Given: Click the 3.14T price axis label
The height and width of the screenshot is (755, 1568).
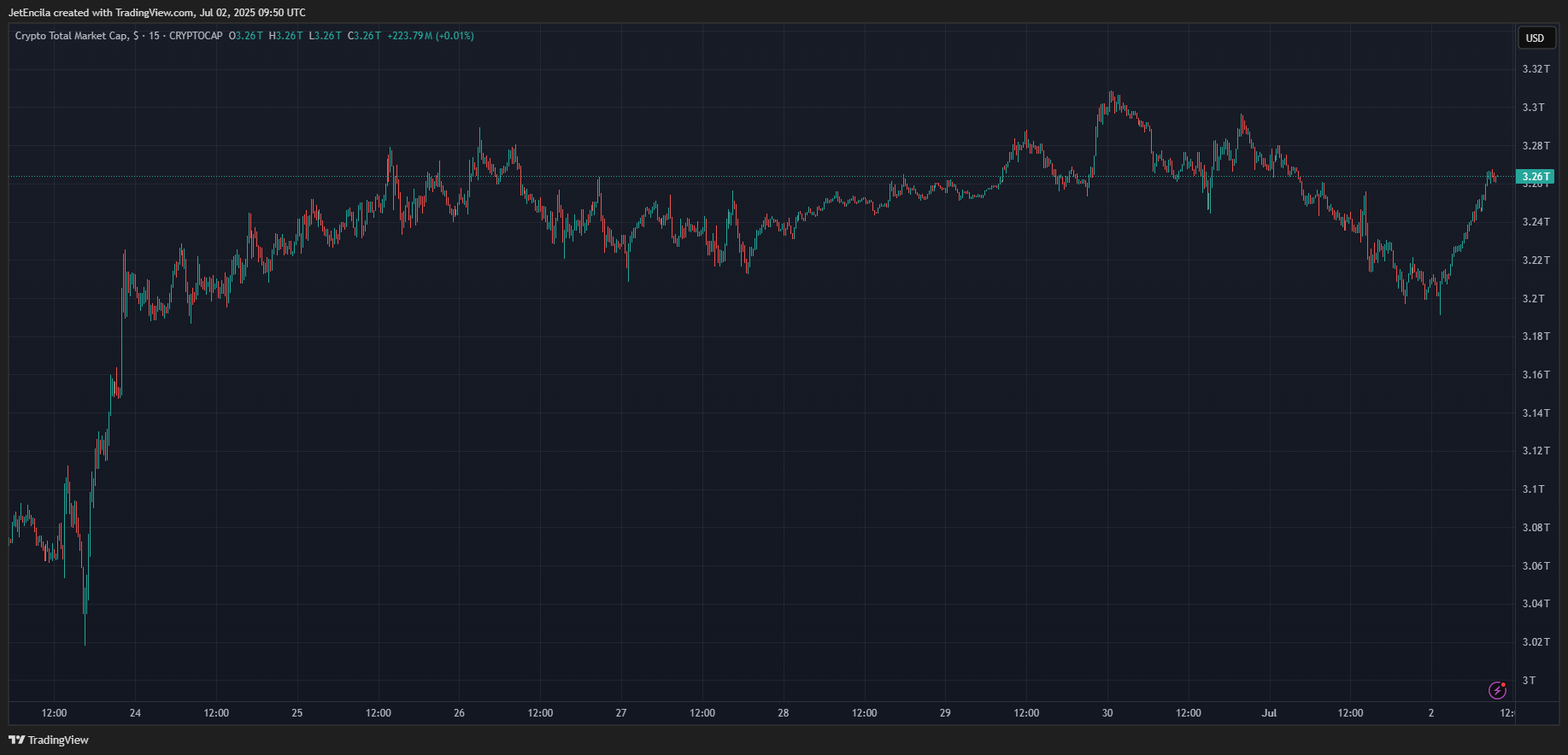Looking at the screenshot, I should 1536,413.
